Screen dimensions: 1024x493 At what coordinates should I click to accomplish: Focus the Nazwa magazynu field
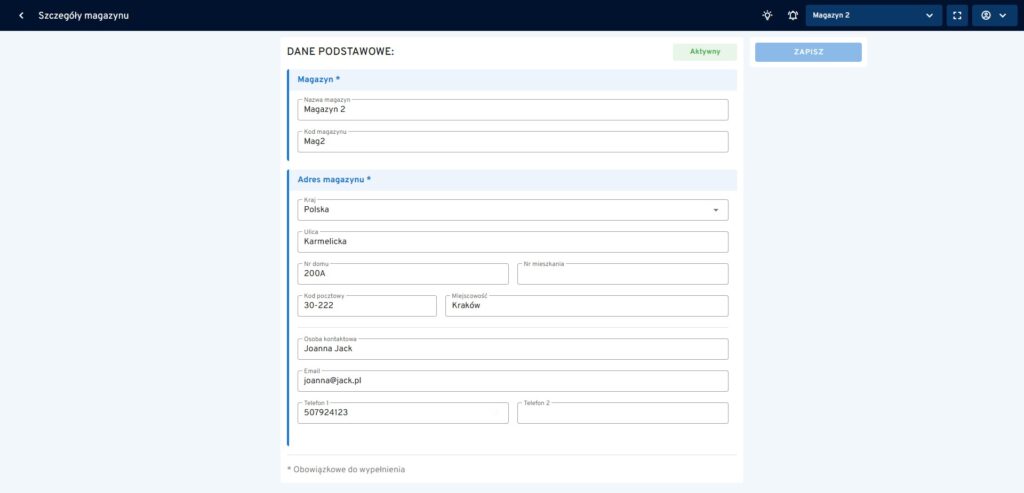(x=512, y=110)
